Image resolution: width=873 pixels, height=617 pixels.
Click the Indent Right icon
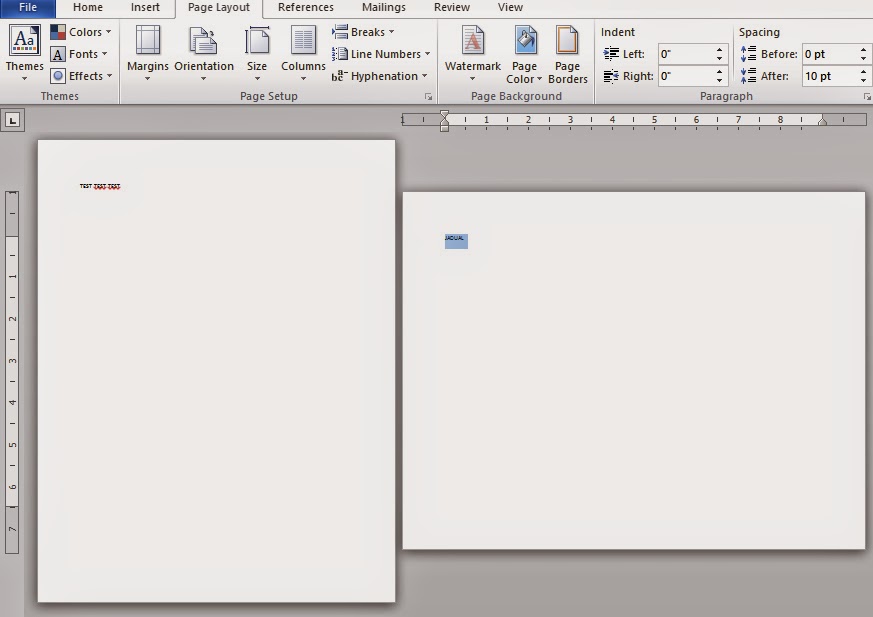[x=611, y=76]
